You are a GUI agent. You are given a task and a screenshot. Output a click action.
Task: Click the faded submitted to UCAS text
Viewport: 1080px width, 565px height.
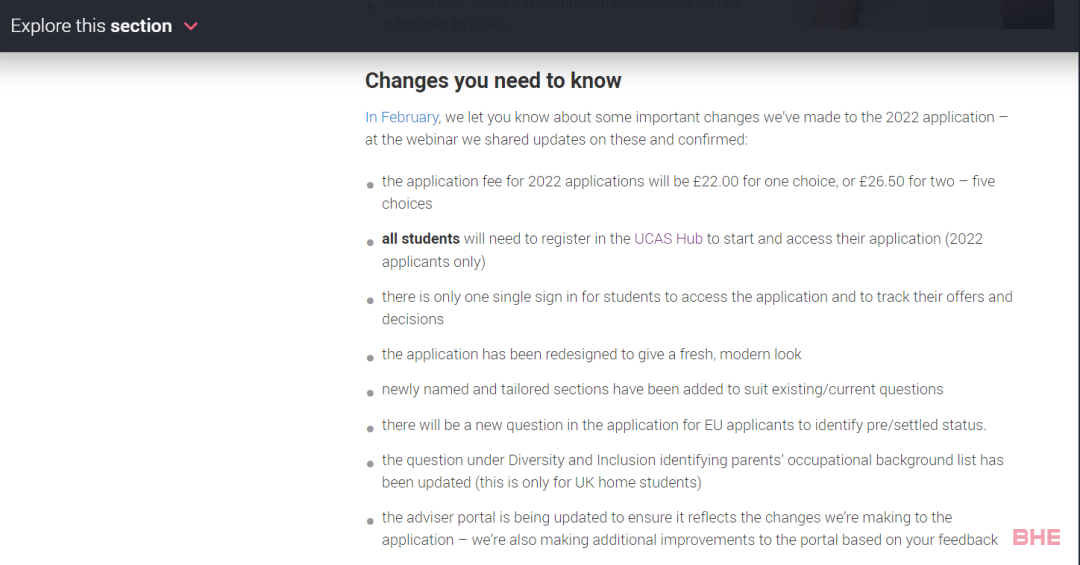click(x=444, y=25)
